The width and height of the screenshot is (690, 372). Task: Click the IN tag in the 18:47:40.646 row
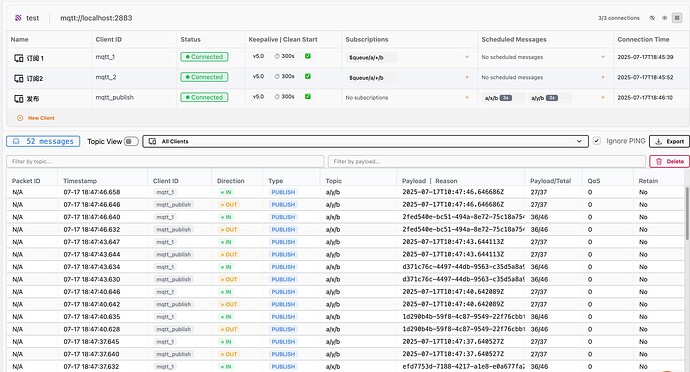[x=226, y=292]
